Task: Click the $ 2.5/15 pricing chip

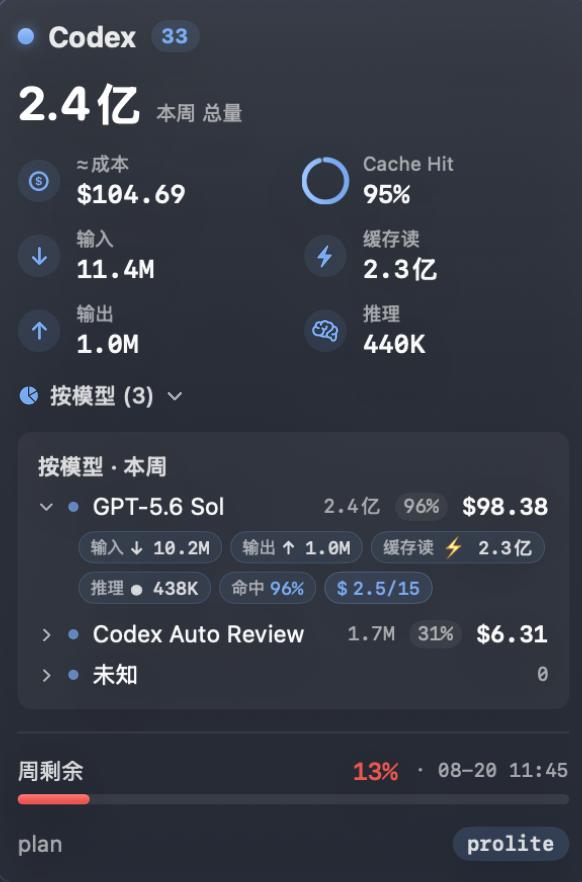Action: tap(378, 588)
